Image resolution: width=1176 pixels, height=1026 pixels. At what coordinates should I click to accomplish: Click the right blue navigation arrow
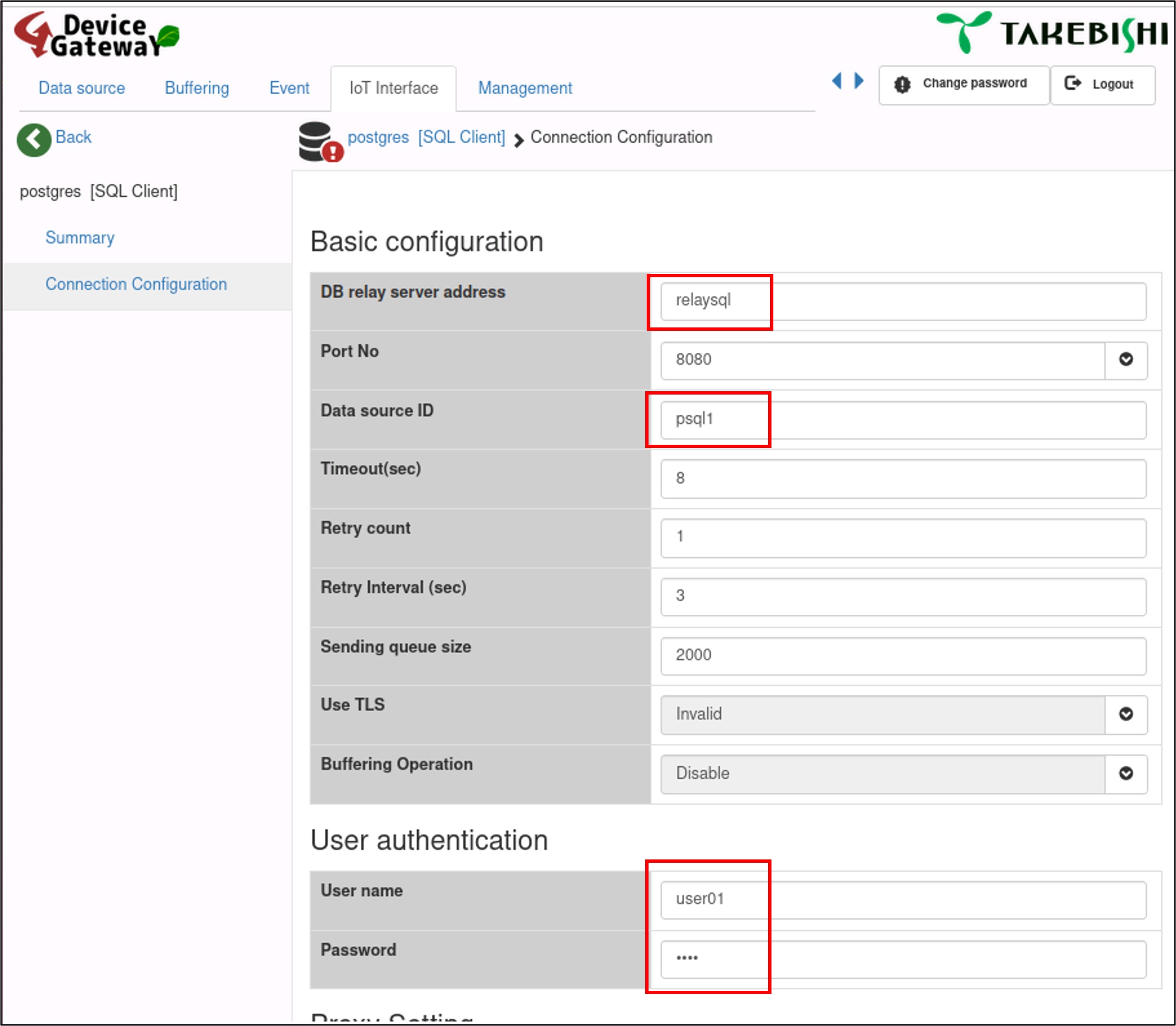coord(858,80)
